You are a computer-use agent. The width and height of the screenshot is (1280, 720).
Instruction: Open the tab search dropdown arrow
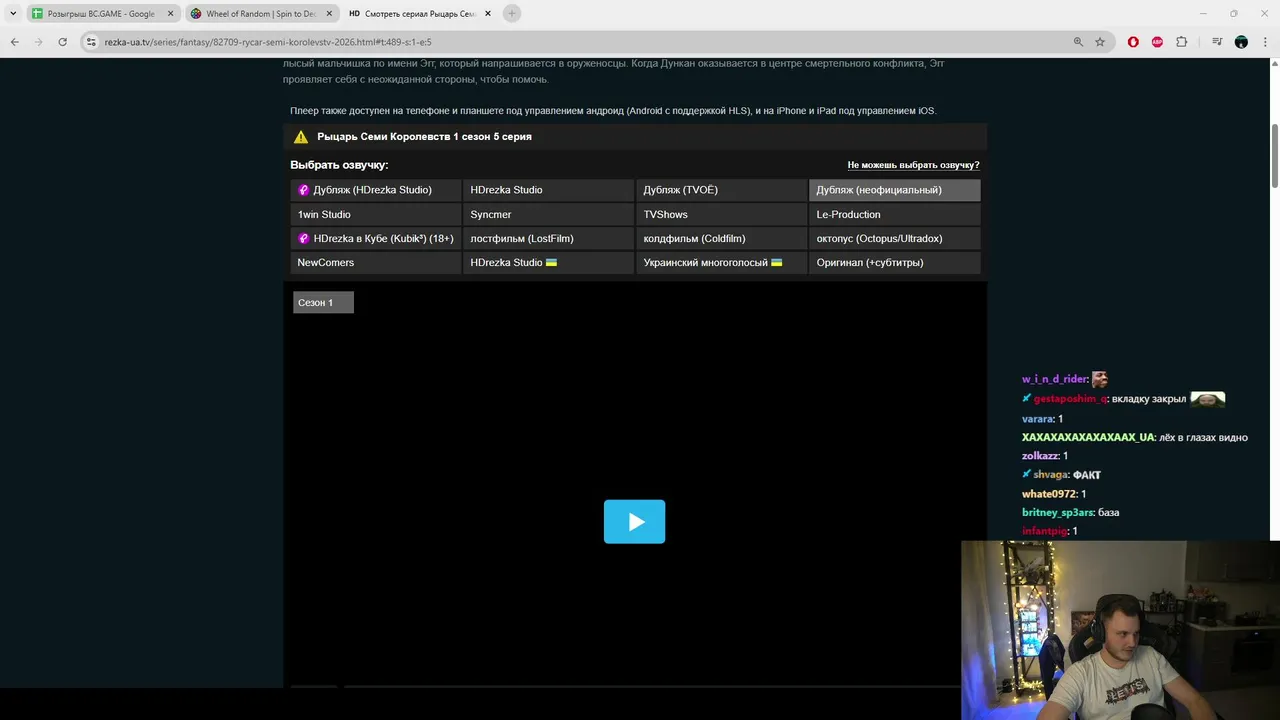coord(13,14)
